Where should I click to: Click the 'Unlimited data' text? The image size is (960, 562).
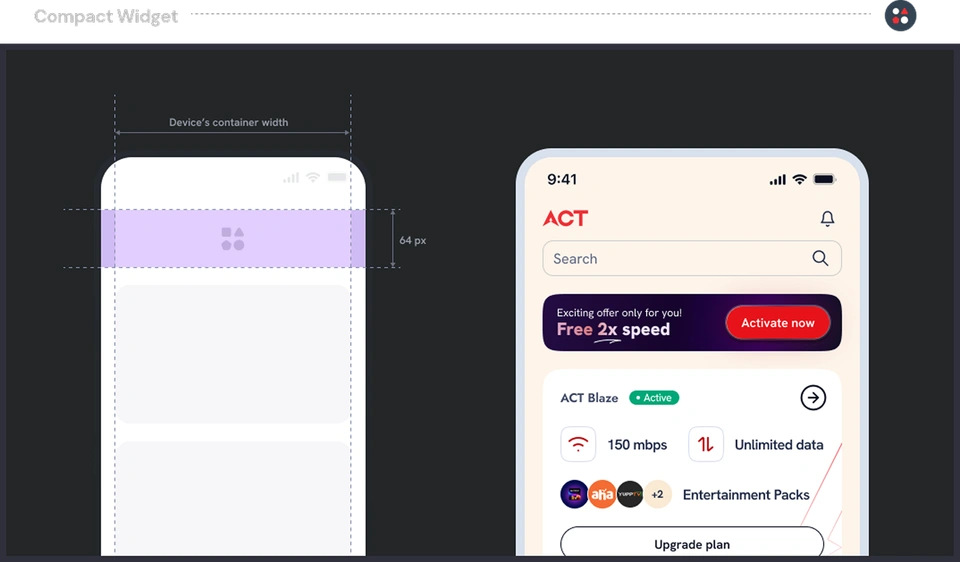(x=779, y=445)
